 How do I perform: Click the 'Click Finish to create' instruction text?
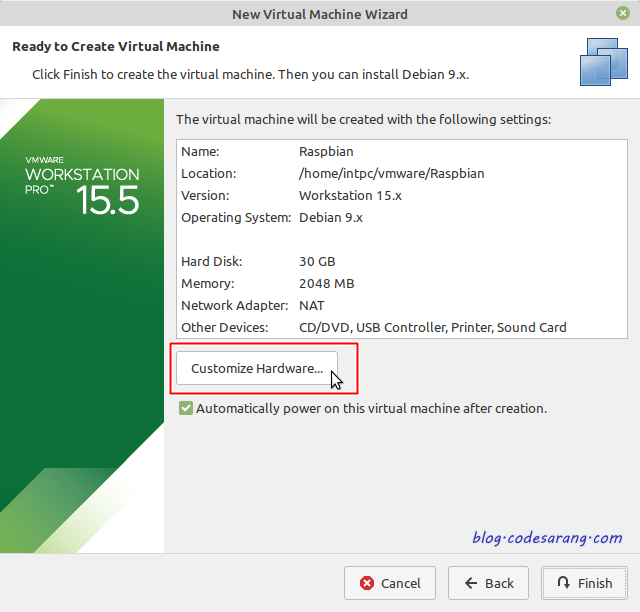[x=251, y=75]
